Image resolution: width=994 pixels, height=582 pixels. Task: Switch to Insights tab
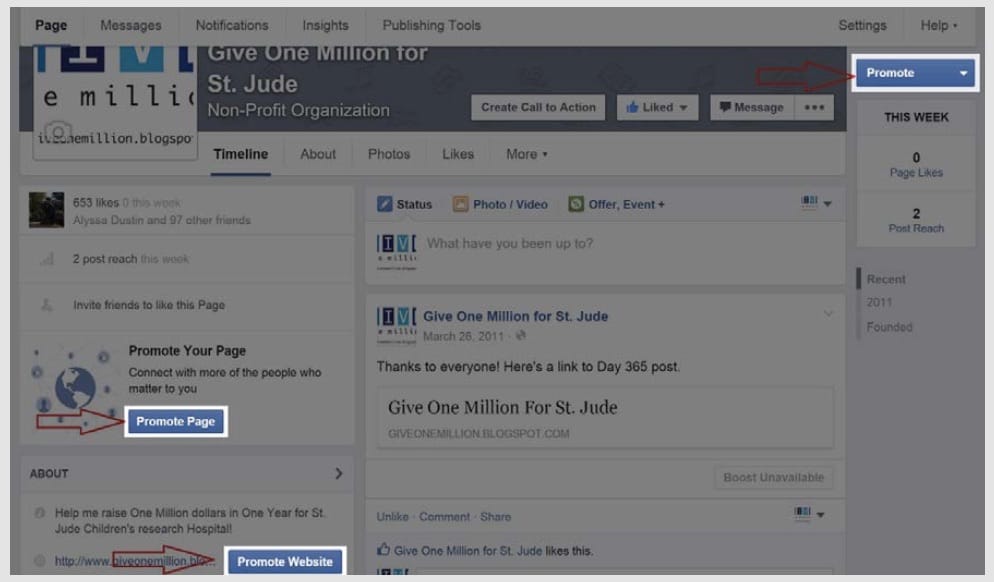(325, 25)
